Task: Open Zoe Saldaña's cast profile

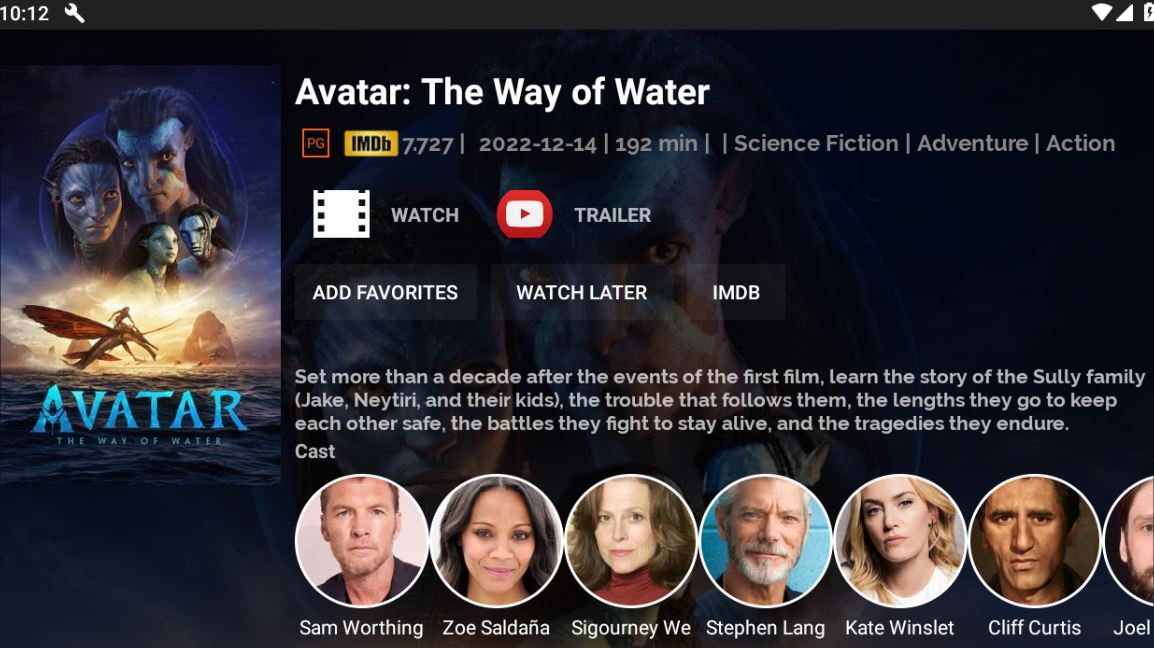Action: coord(496,540)
